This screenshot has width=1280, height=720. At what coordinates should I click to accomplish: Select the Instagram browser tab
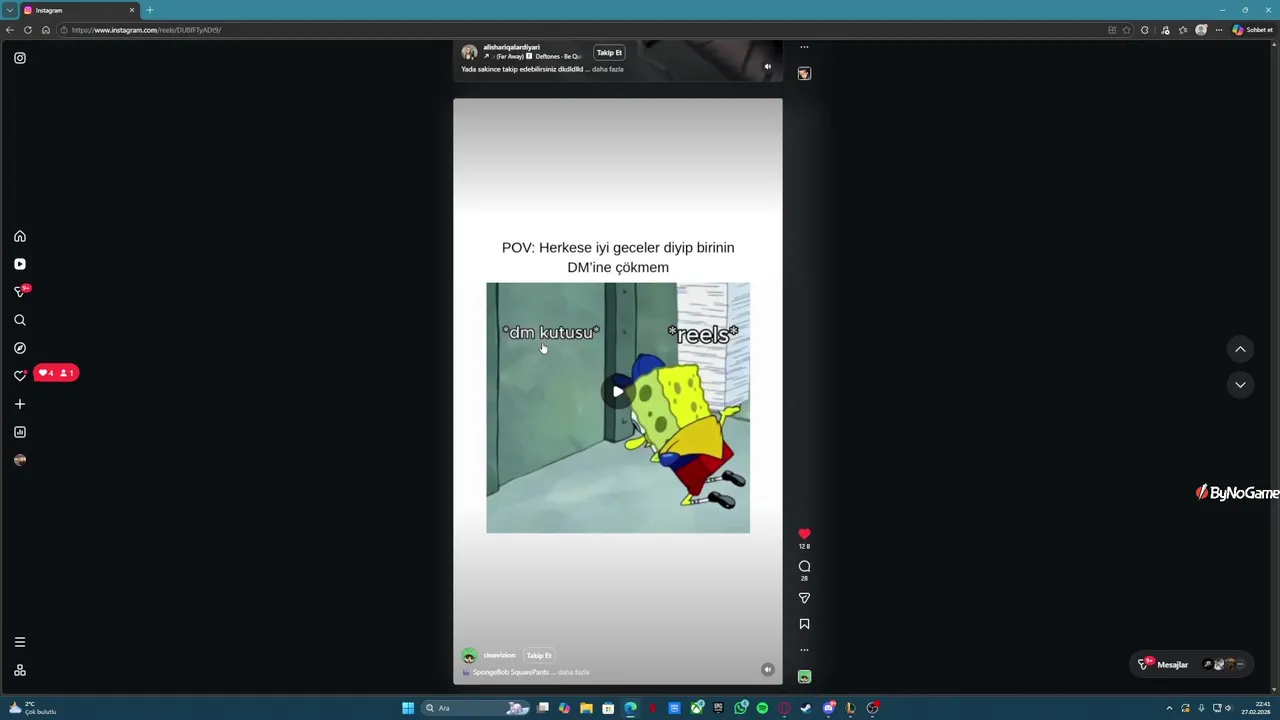78,10
